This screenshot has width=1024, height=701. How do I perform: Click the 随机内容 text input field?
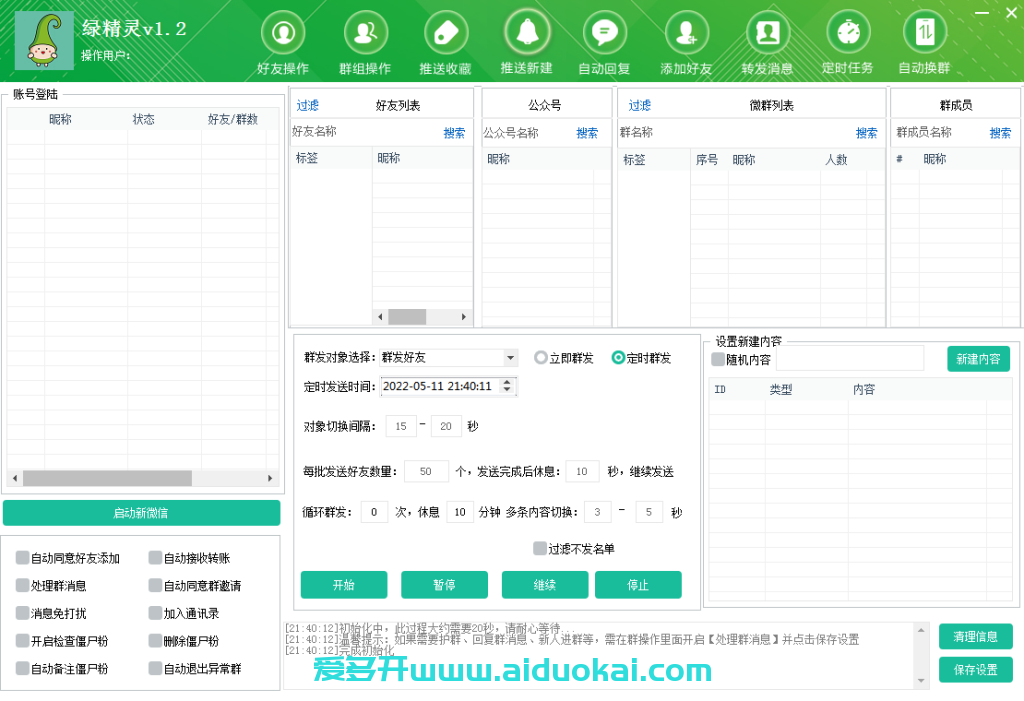pos(850,359)
